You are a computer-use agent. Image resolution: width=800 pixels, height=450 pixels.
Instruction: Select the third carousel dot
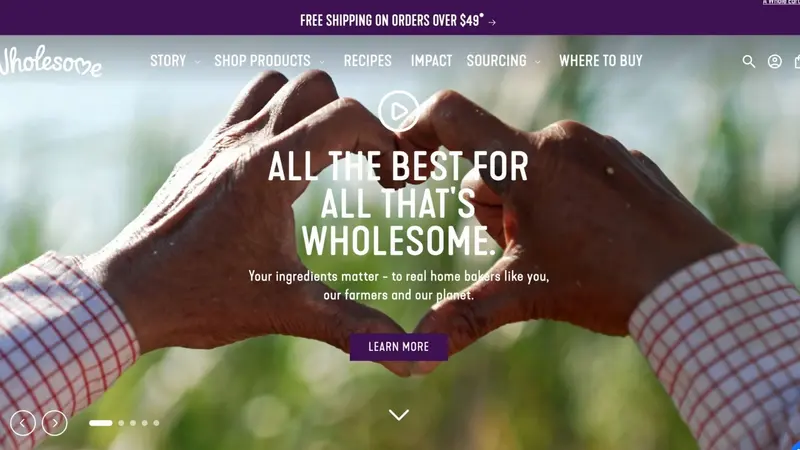[133, 423]
